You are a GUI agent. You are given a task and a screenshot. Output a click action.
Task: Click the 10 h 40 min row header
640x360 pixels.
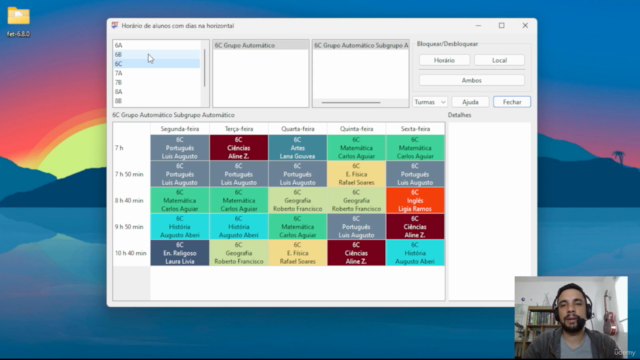pos(131,253)
